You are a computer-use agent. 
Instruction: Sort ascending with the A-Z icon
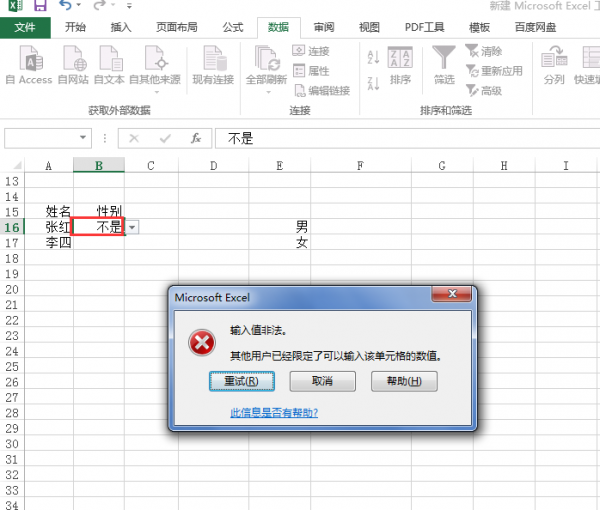(x=373, y=57)
